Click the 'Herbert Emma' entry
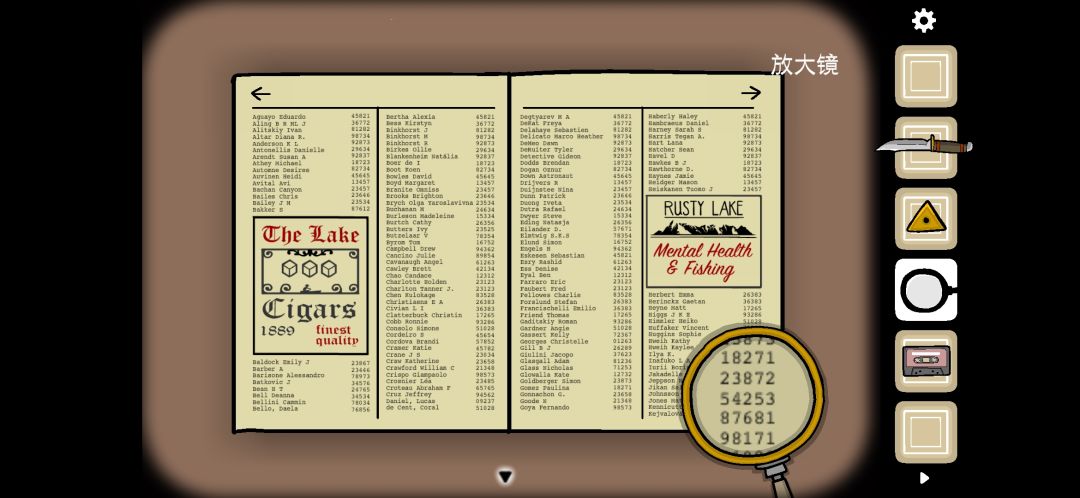1080x498 pixels. (671, 295)
